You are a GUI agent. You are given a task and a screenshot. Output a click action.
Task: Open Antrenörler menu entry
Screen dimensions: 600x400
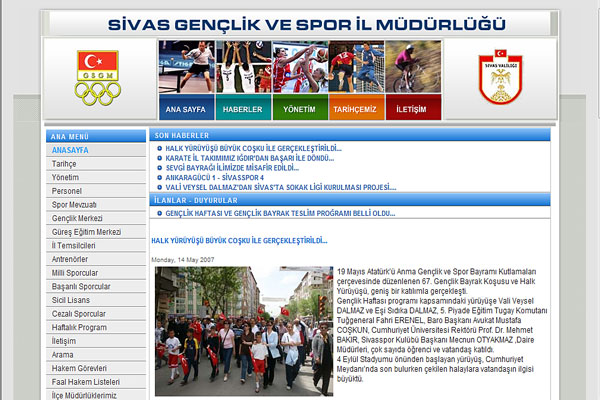pyautogui.click(x=96, y=260)
